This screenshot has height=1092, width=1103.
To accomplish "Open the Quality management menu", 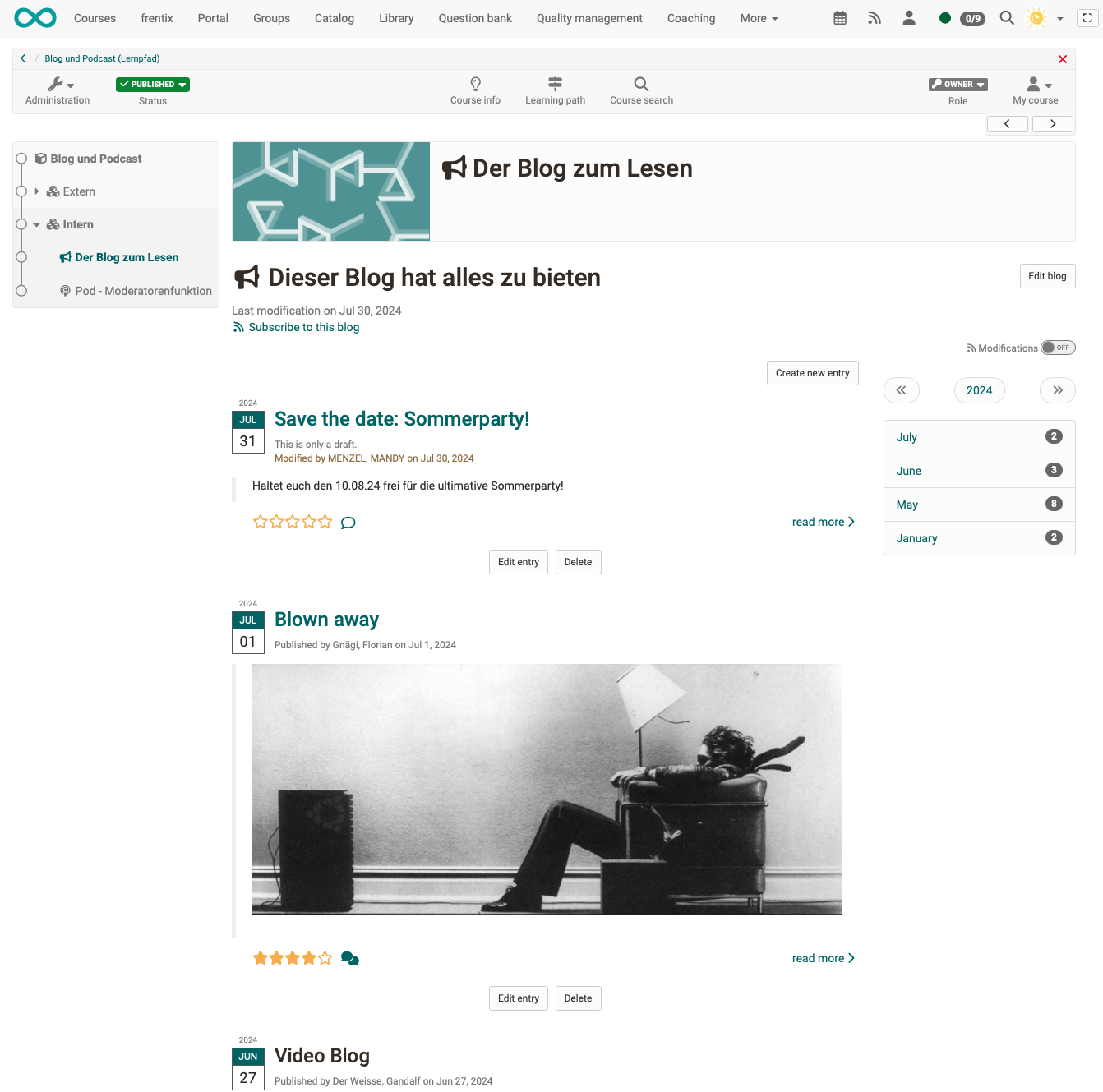I will click(x=588, y=17).
